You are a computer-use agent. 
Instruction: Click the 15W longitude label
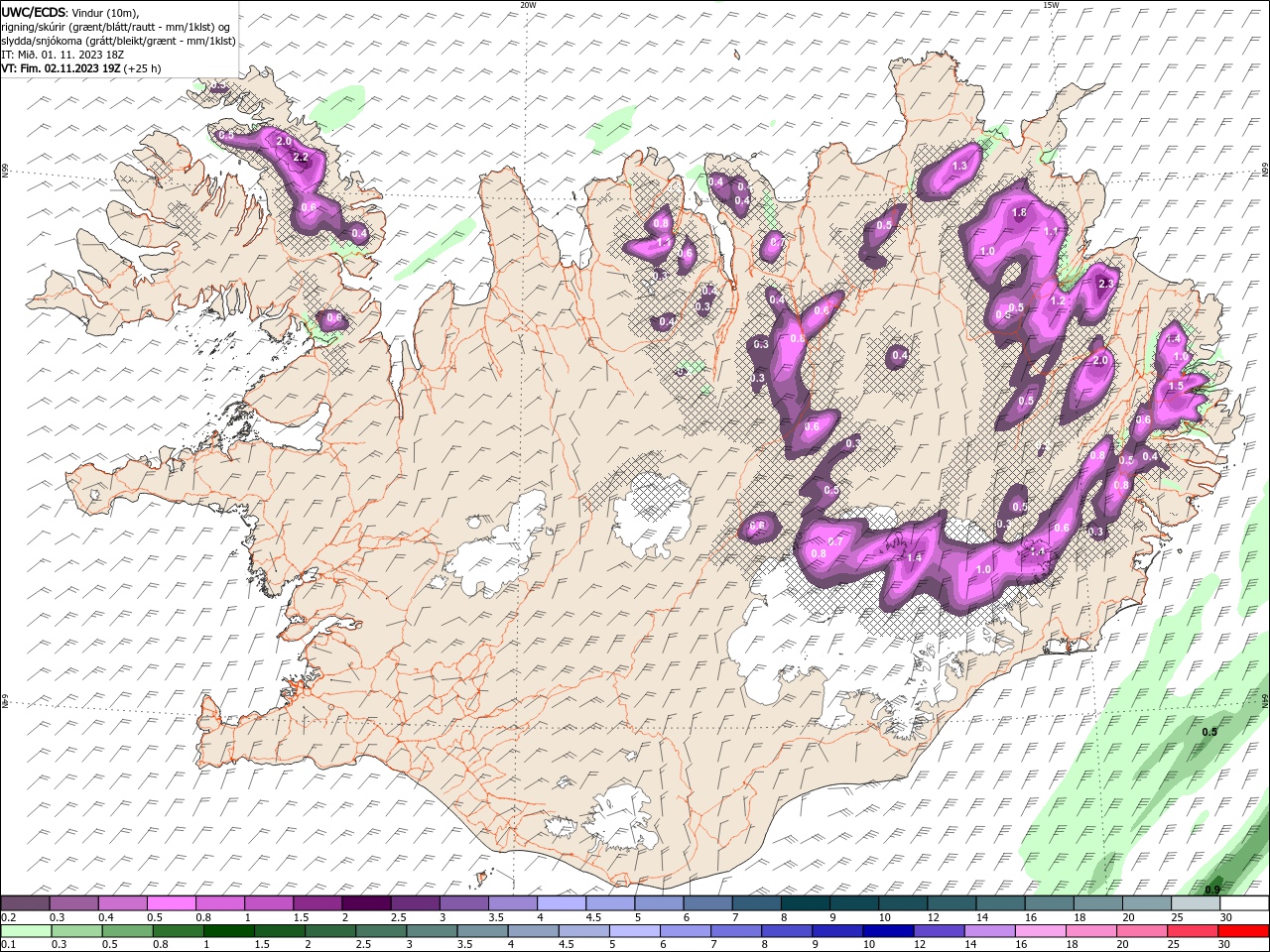tap(1051, 5)
